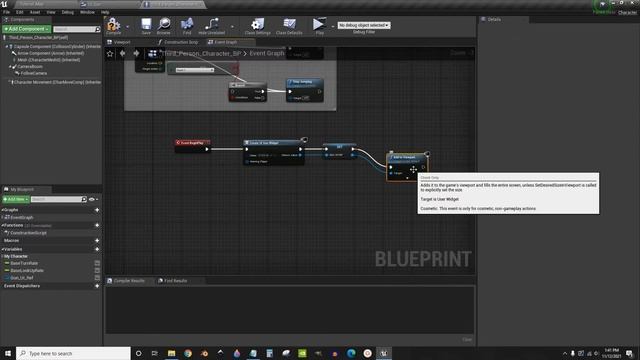
Task: Open the Edit menu
Action: tap(19, 12)
